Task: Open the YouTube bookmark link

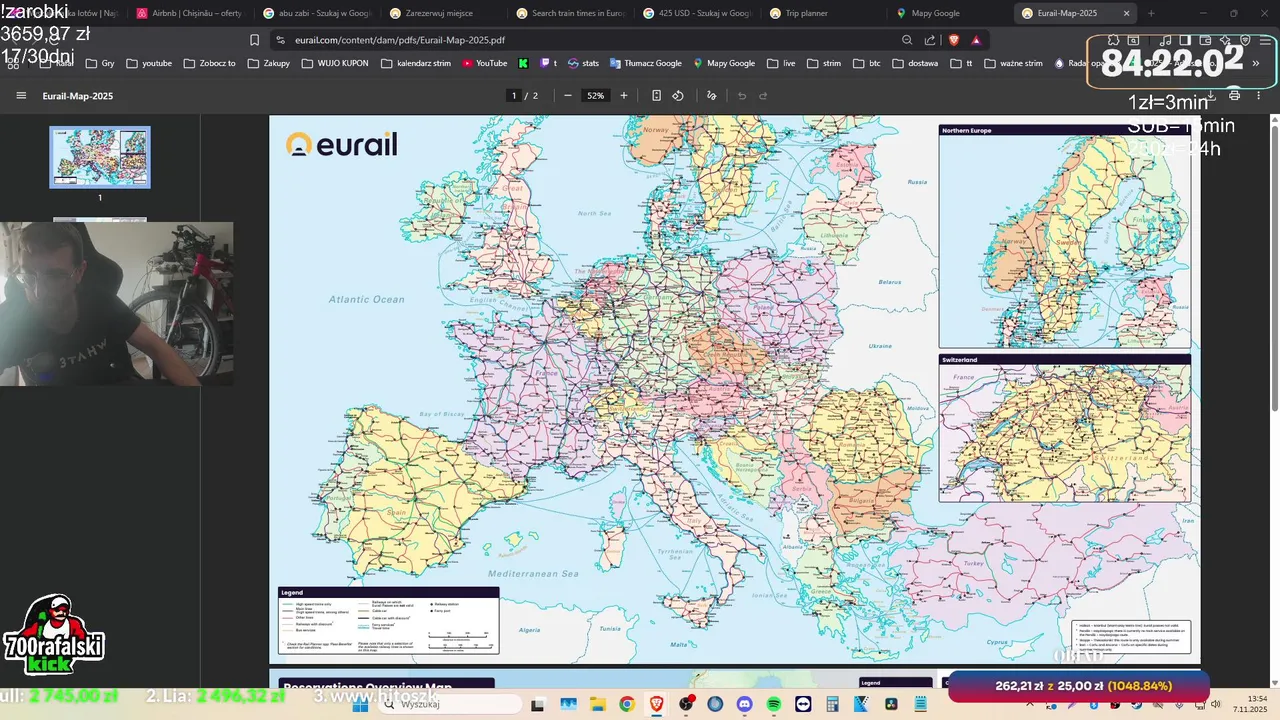Action: (x=484, y=63)
